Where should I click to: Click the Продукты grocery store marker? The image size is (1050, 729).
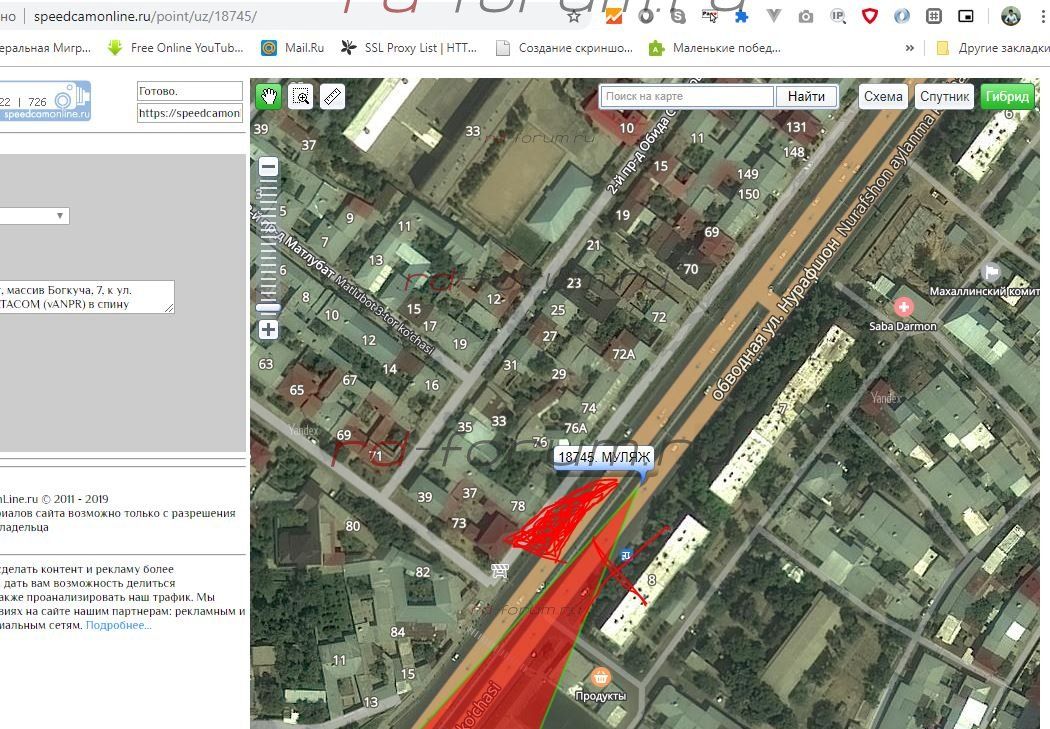pos(600,677)
